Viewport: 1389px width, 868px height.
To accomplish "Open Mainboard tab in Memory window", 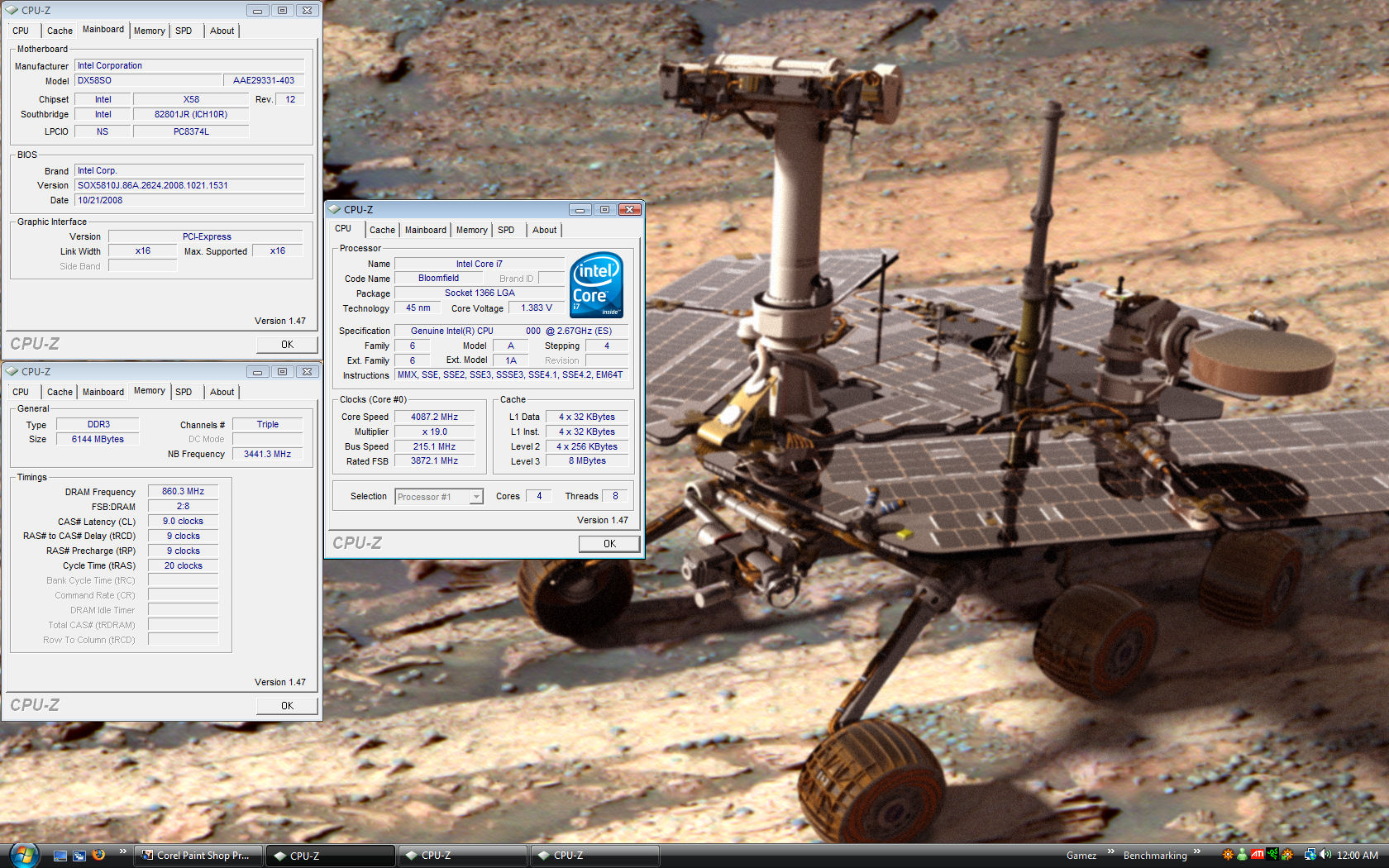I will pyautogui.click(x=103, y=392).
